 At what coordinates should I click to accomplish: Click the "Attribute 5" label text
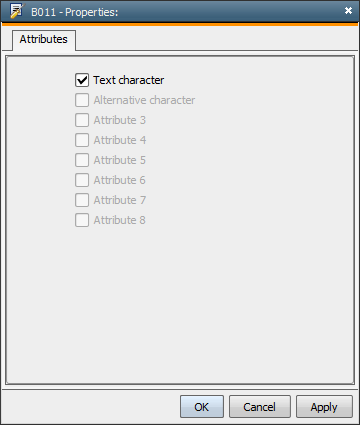120,160
